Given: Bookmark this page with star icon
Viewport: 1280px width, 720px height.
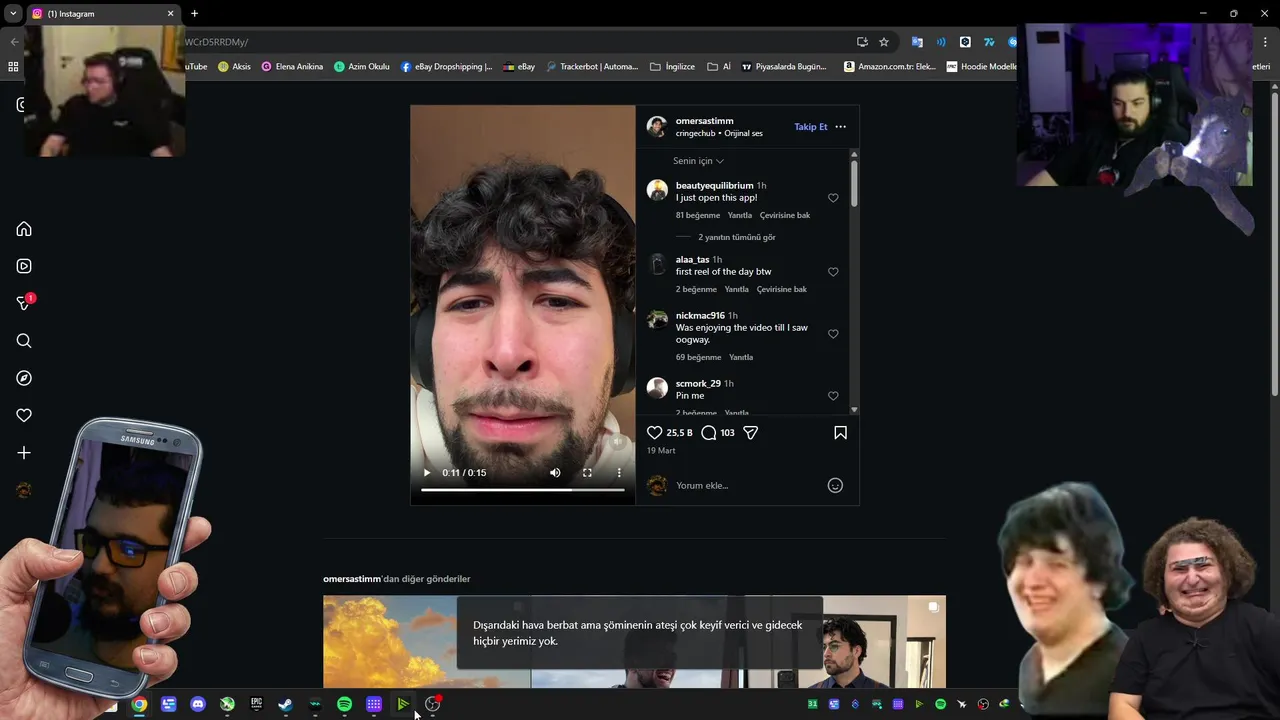Looking at the screenshot, I should pos(884,42).
